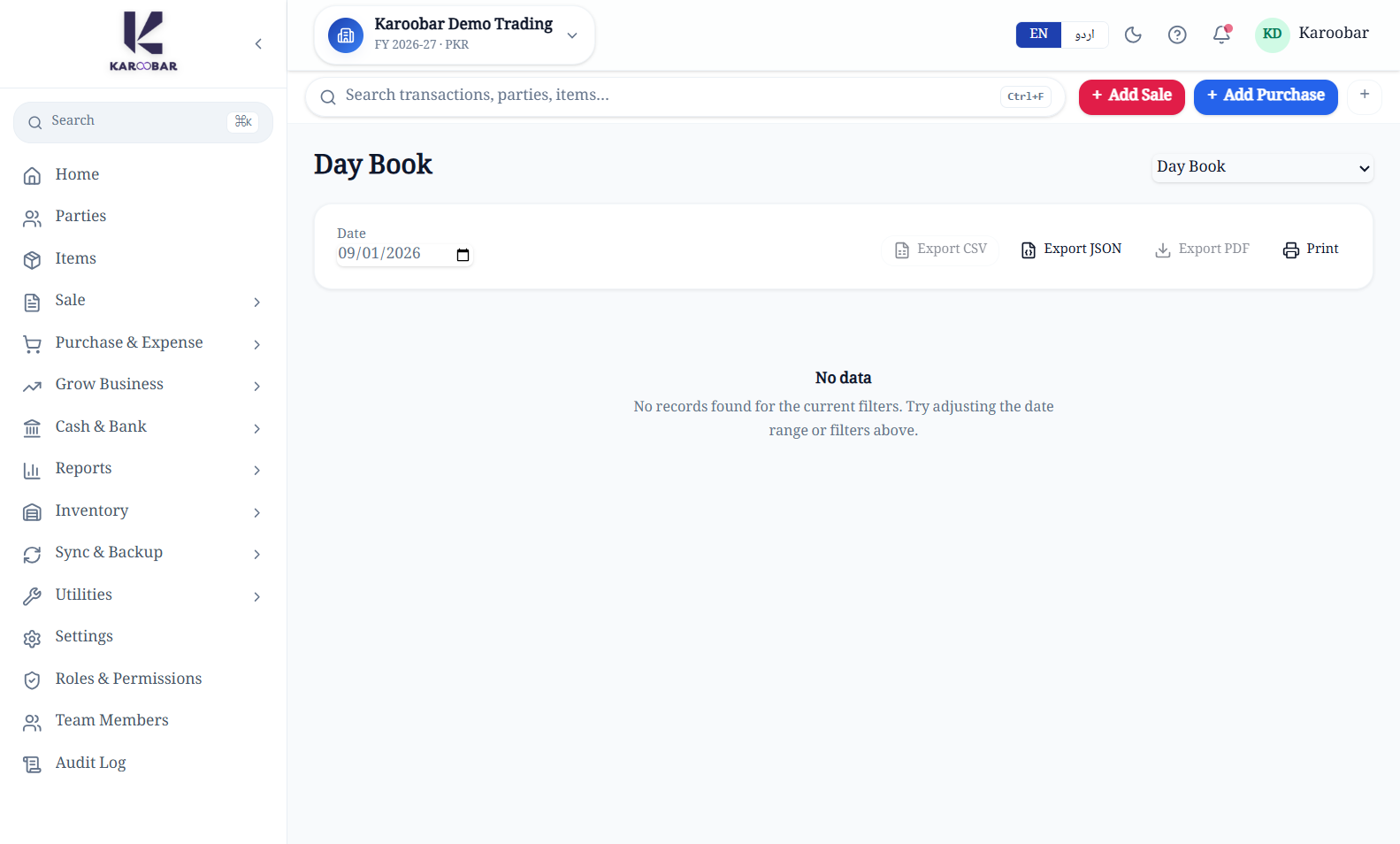Expand Grow Business section
This screenshot has height=844, width=1400.
143,385
